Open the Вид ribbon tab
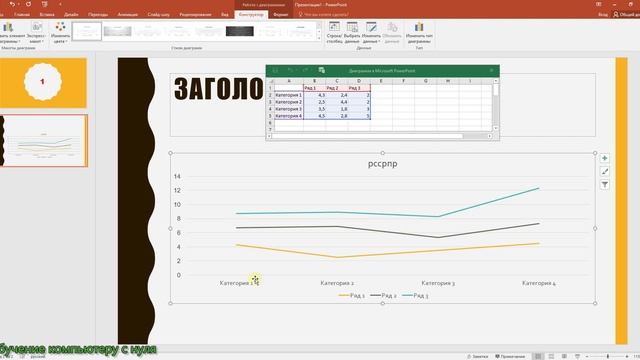The height and width of the screenshot is (360, 640). (225, 14)
